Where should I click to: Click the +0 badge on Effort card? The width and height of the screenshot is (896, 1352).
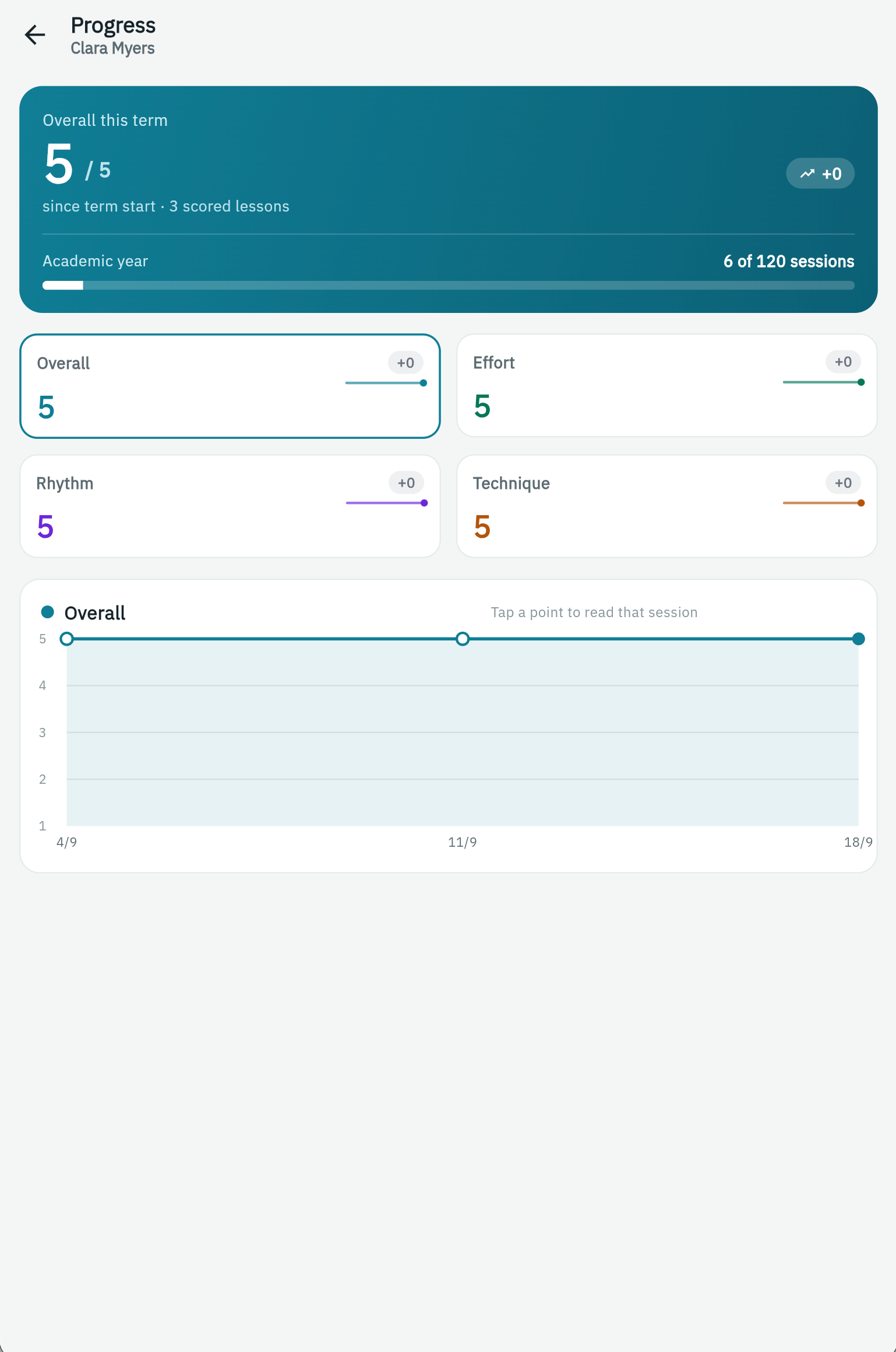coord(843,362)
